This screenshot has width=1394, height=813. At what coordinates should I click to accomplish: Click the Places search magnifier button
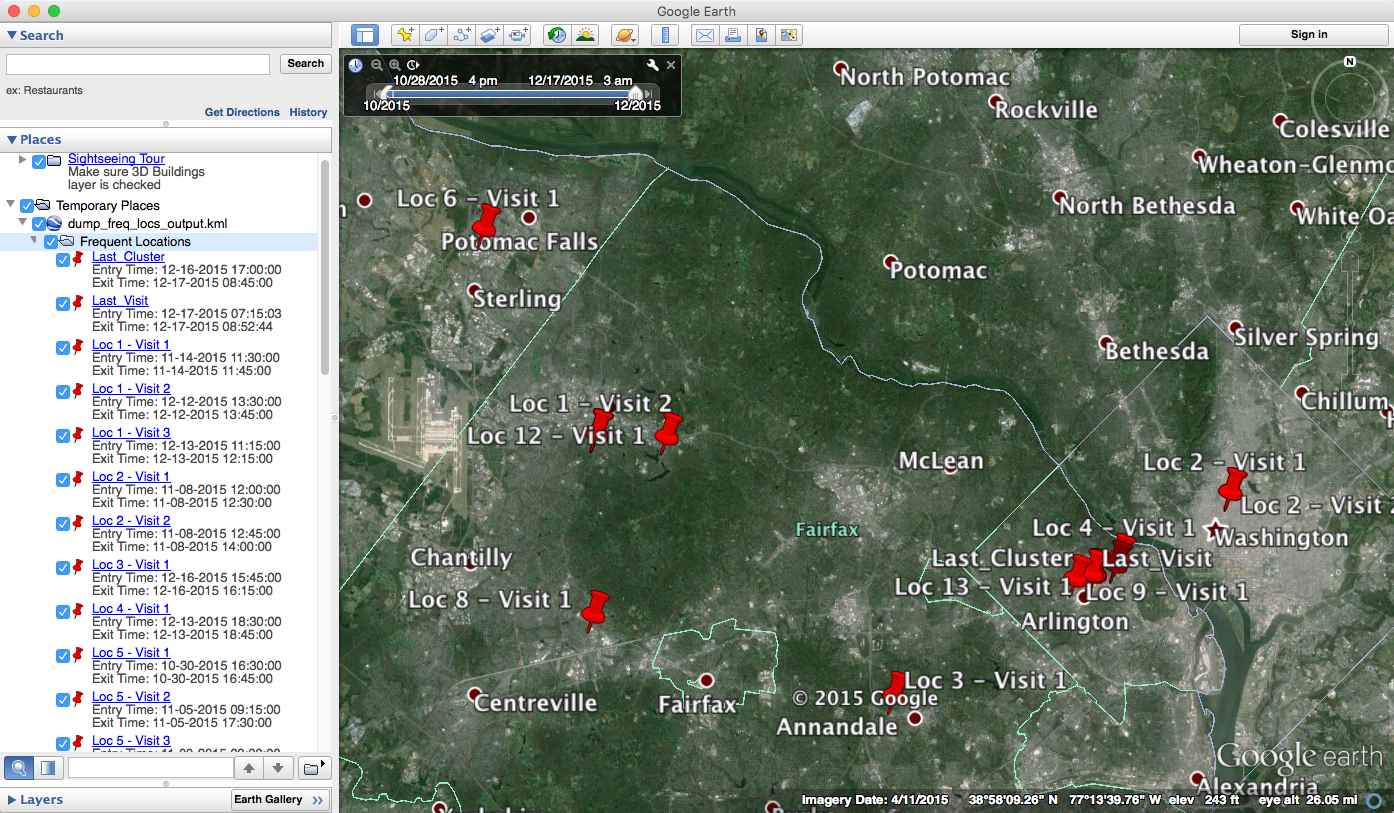[x=18, y=768]
